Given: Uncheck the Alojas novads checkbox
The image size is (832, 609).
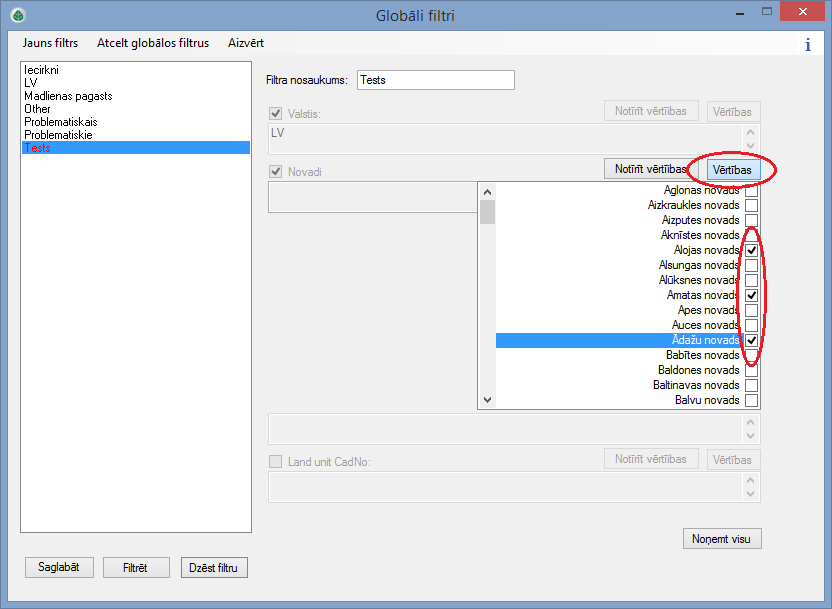Looking at the screenshot, I should click(751, 250).
